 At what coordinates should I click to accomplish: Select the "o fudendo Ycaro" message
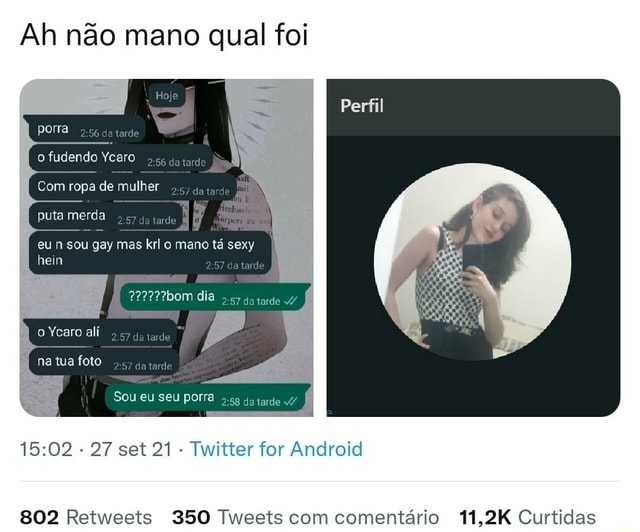point(121,158)
